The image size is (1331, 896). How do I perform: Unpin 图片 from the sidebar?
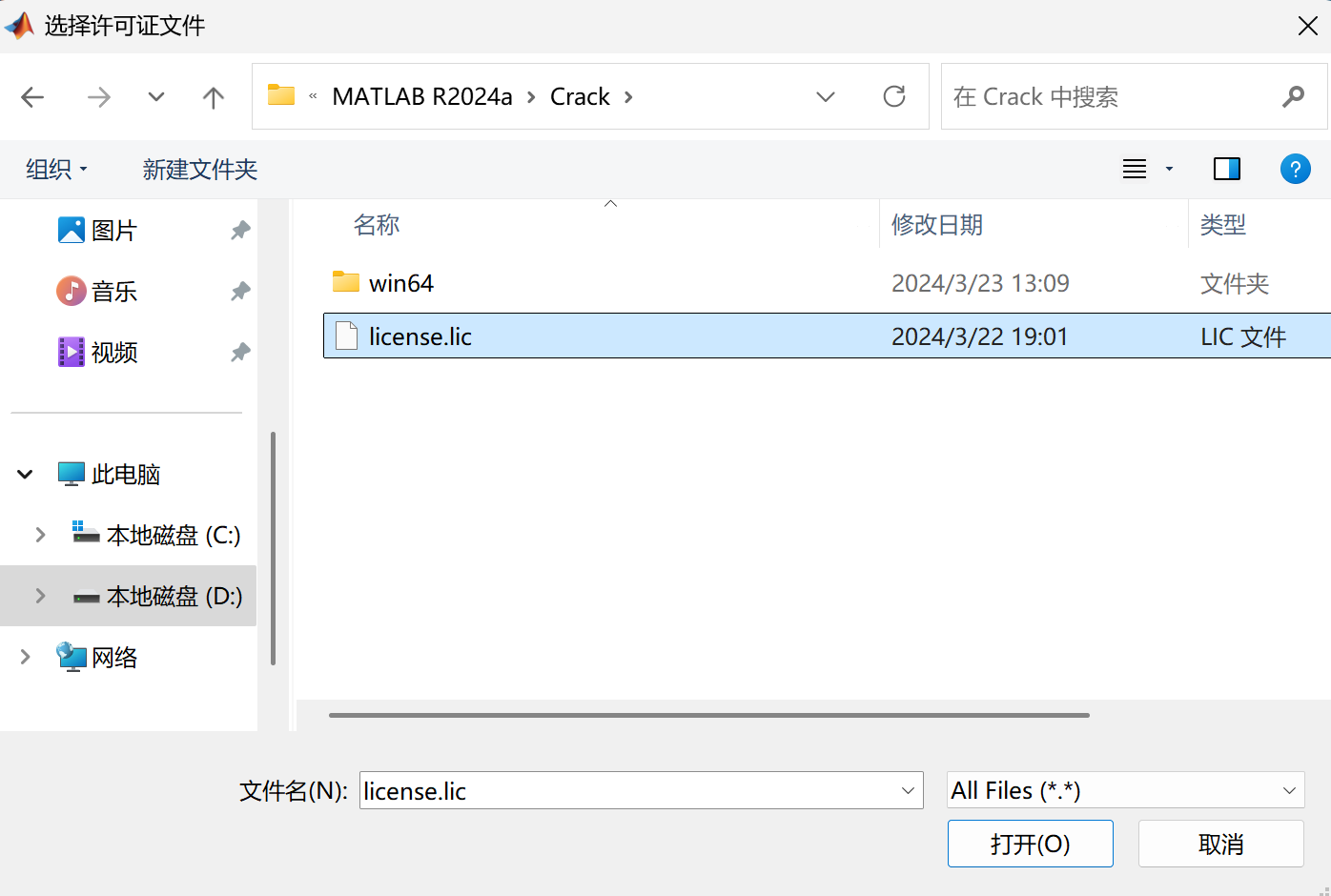pos(240,230)
